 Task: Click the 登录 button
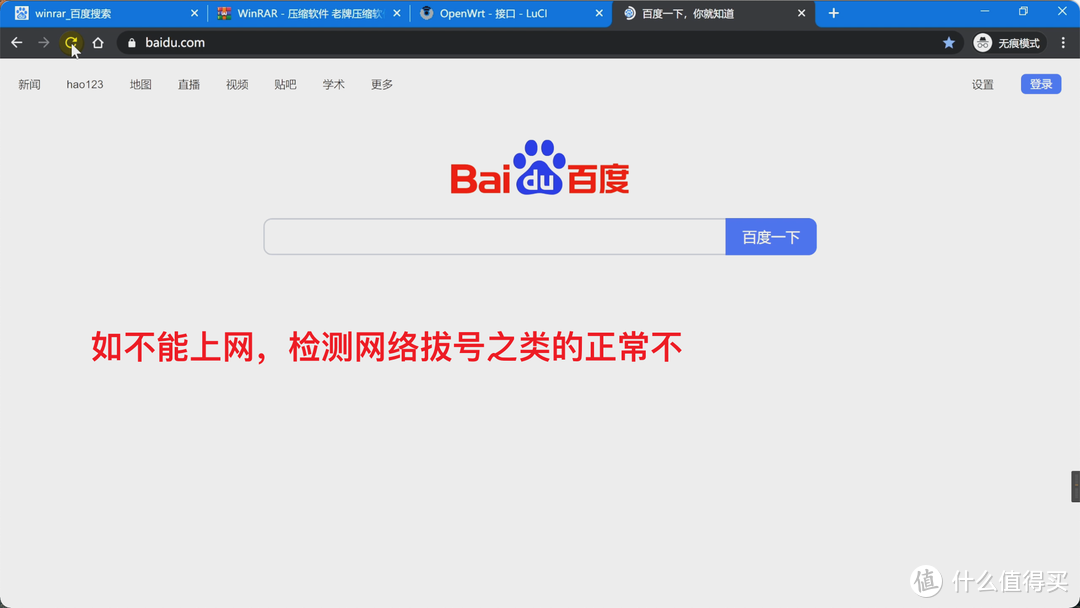1041,84
